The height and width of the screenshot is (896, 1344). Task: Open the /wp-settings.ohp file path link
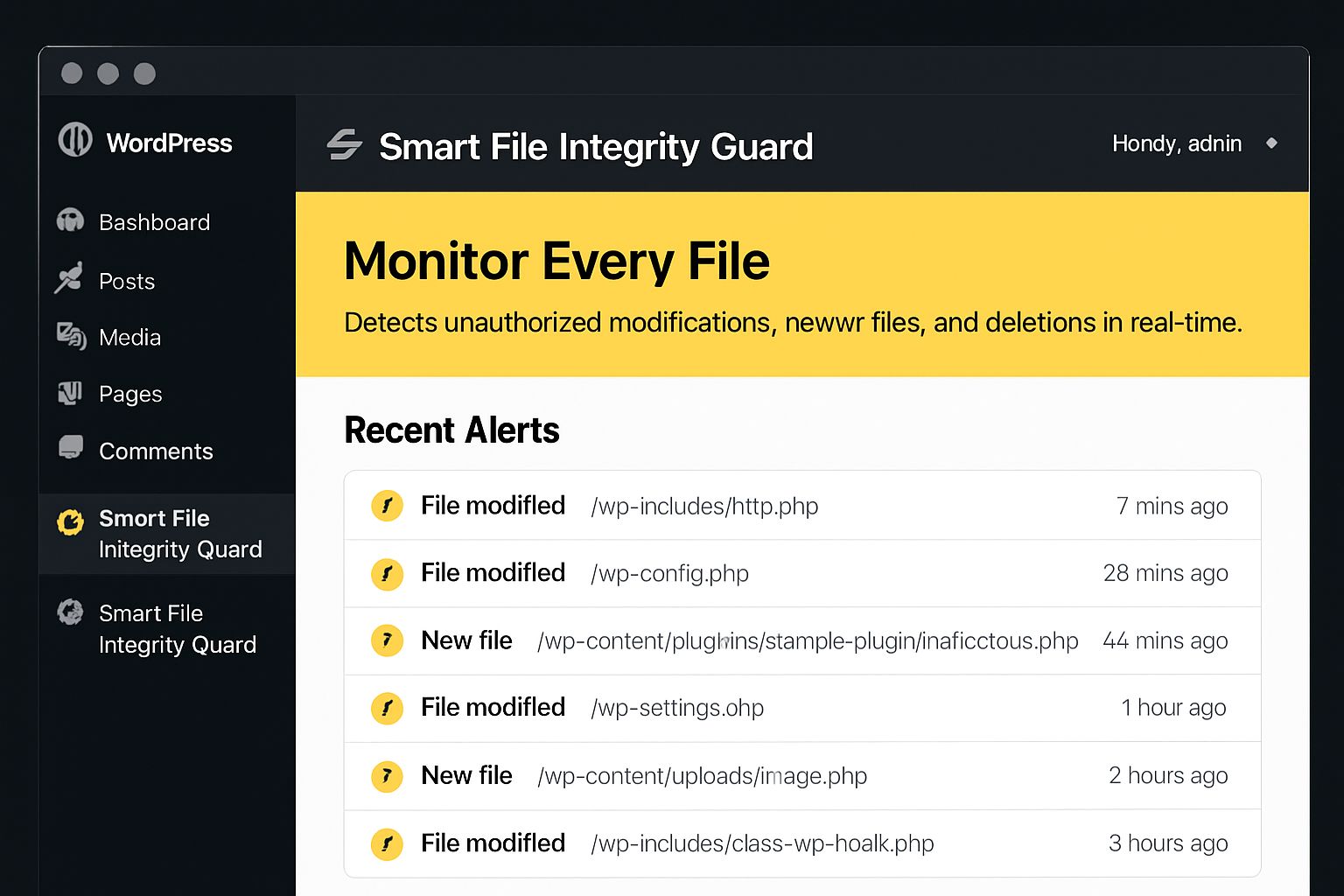pyautogui.click(x=677, y=708)
